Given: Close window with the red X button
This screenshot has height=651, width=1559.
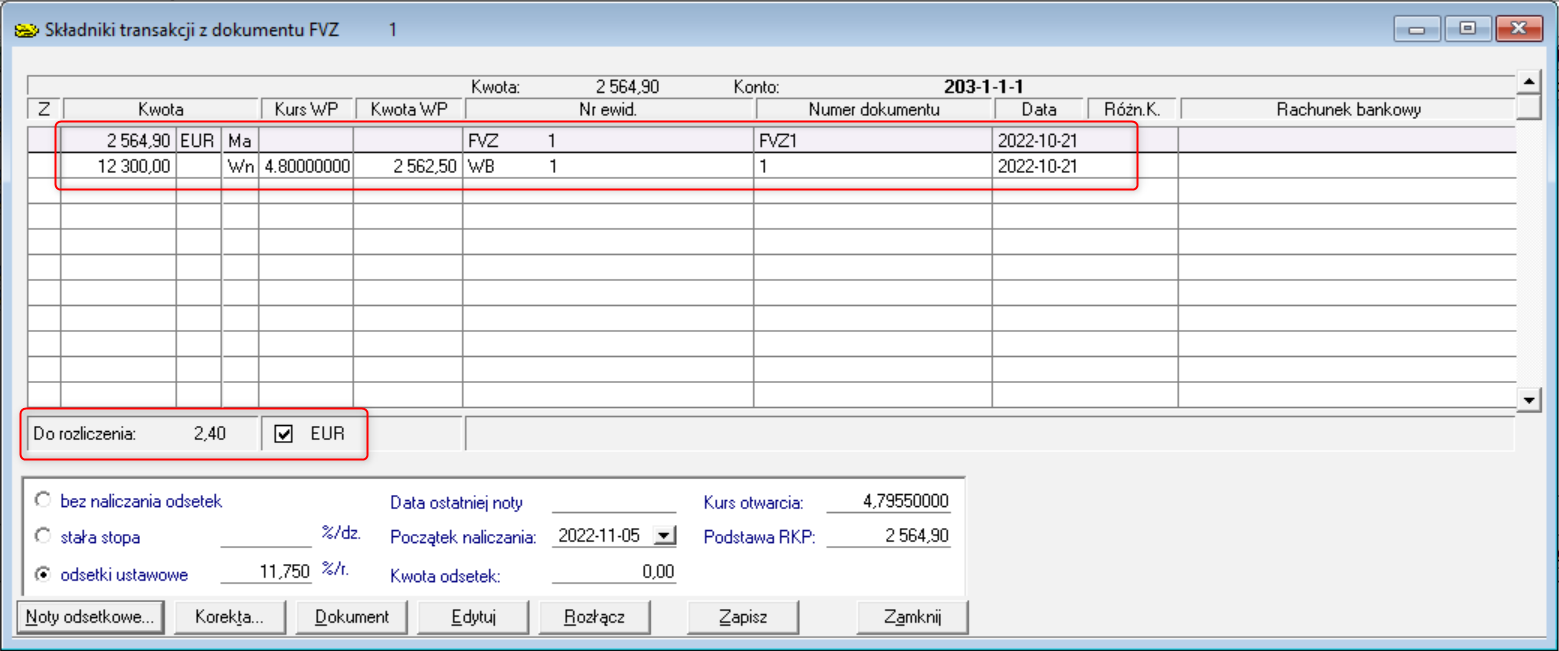Looking at the screenshot, I should 1519,29.
